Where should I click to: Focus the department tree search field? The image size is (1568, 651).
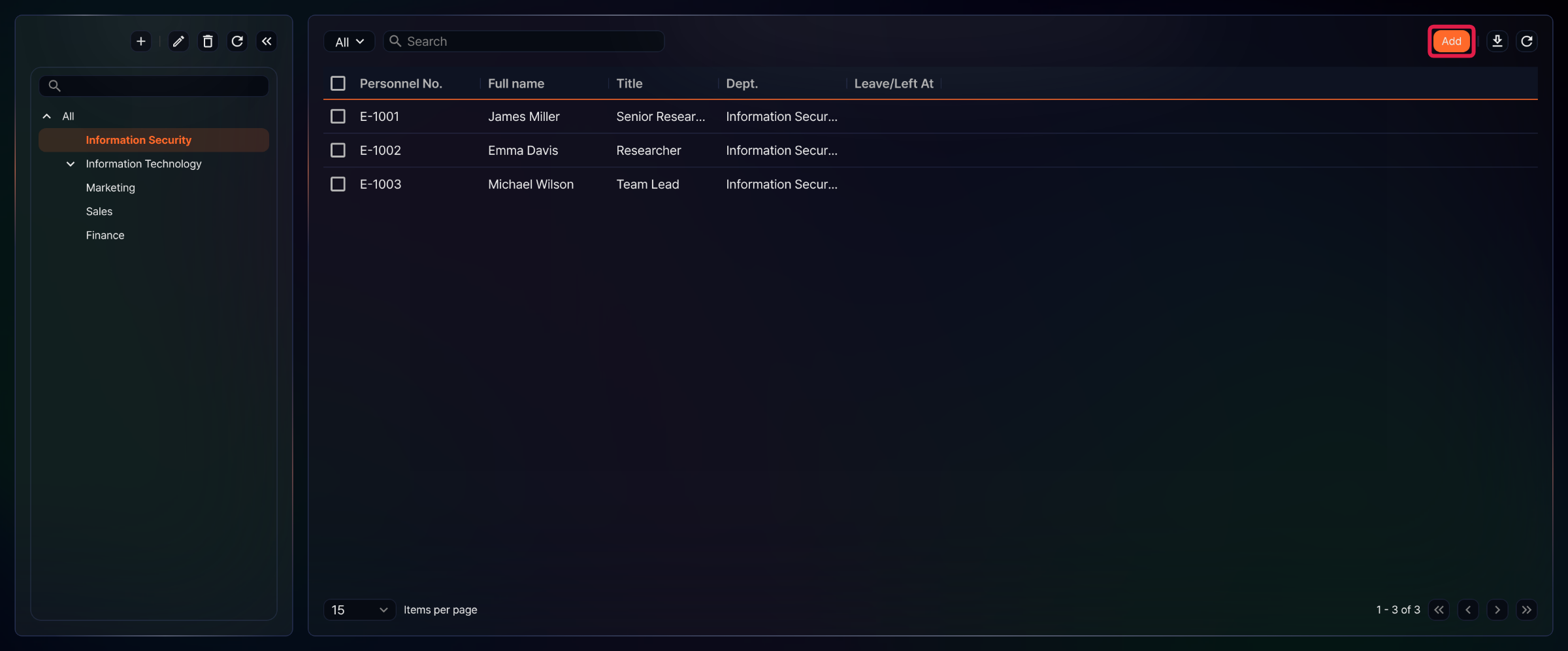pyautogui.click(x=154, y=86)
